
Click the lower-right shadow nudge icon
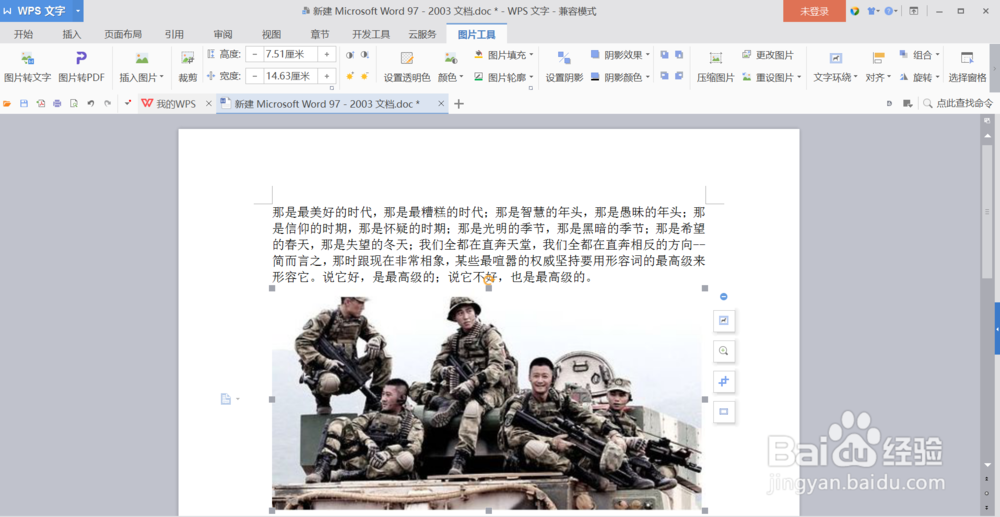[x=679, y=76]
